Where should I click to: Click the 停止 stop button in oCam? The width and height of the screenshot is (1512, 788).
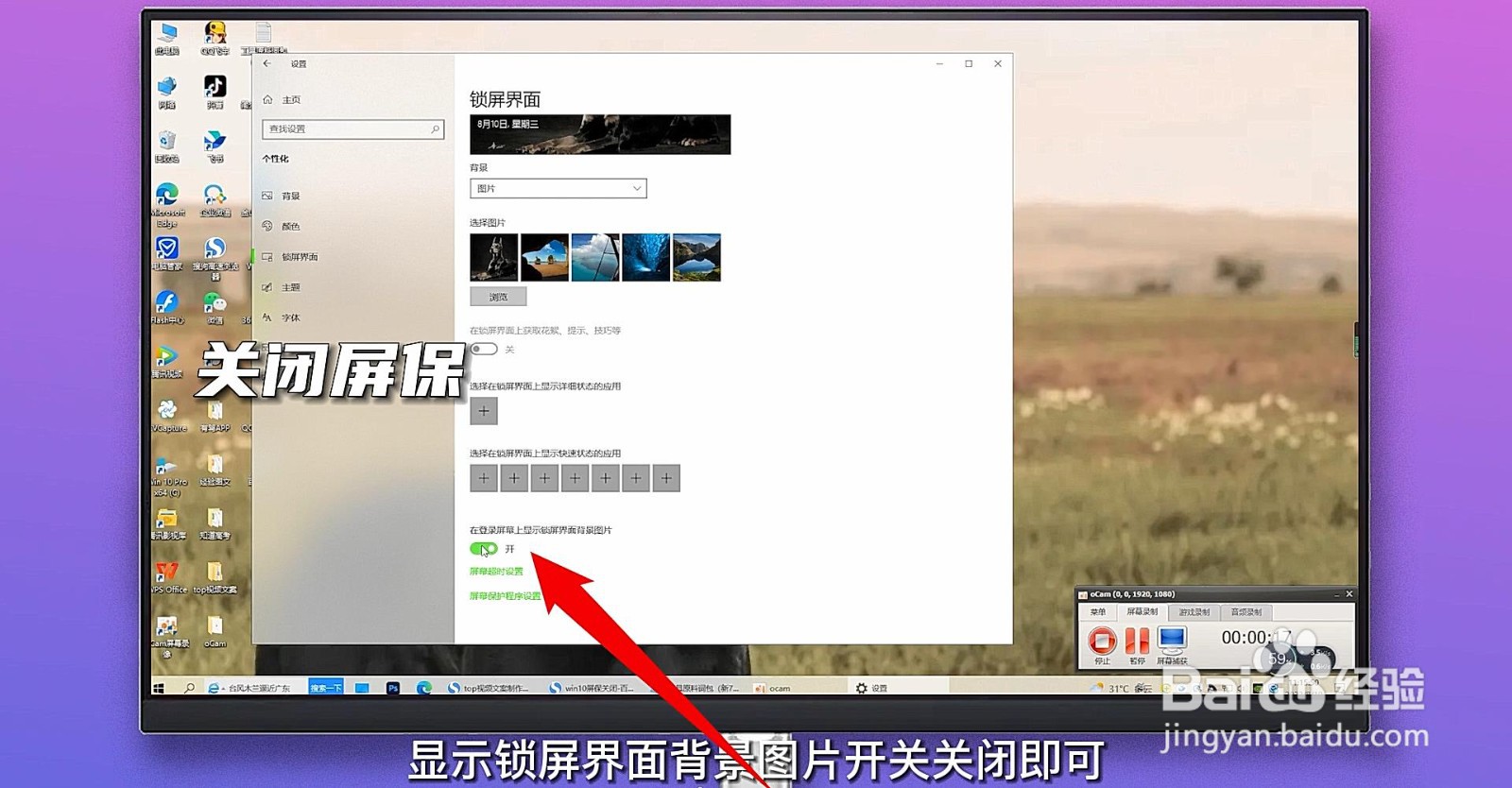pos(1102,644)
